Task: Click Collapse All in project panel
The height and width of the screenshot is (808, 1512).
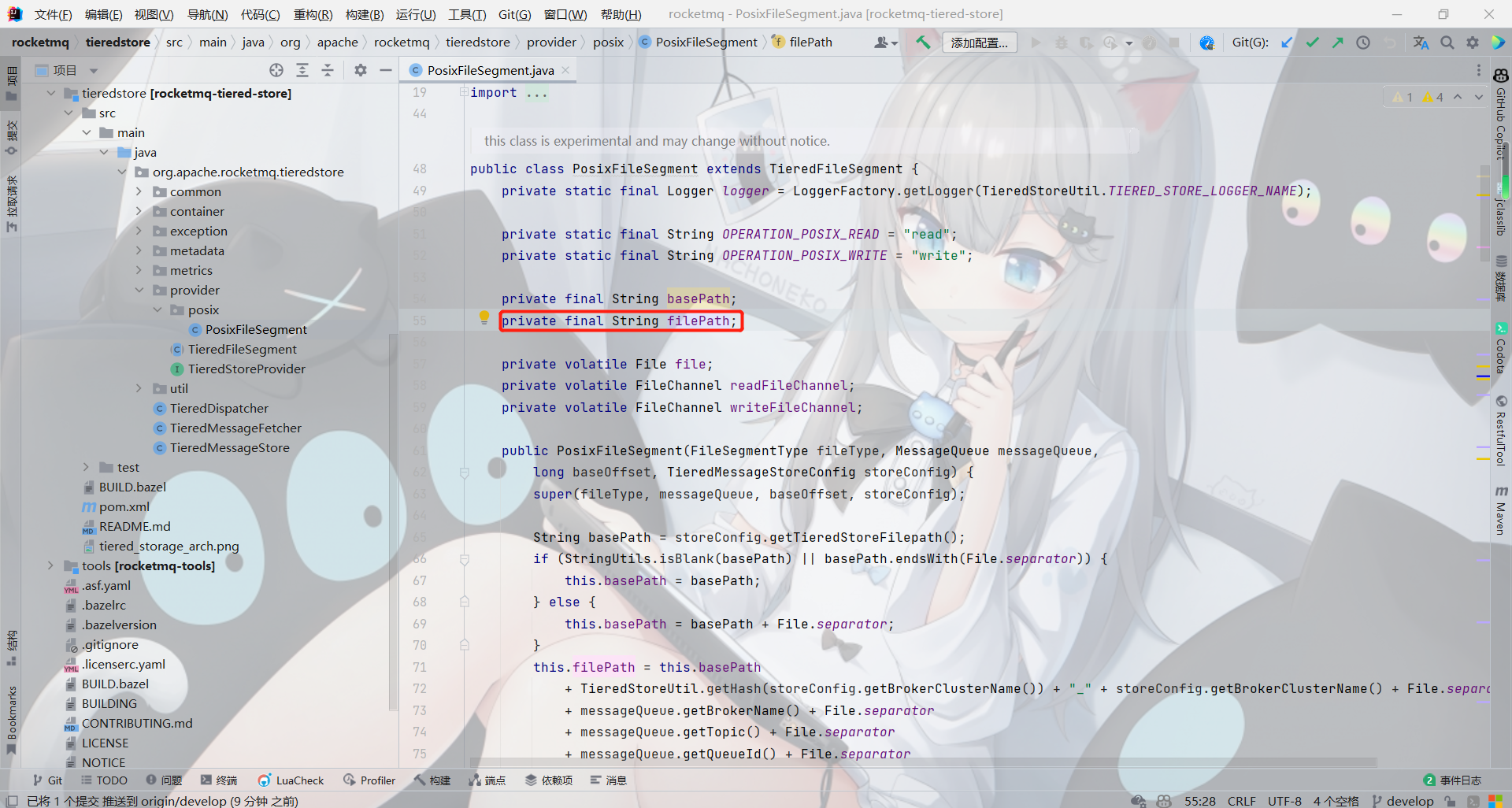Action: (328, 70)
